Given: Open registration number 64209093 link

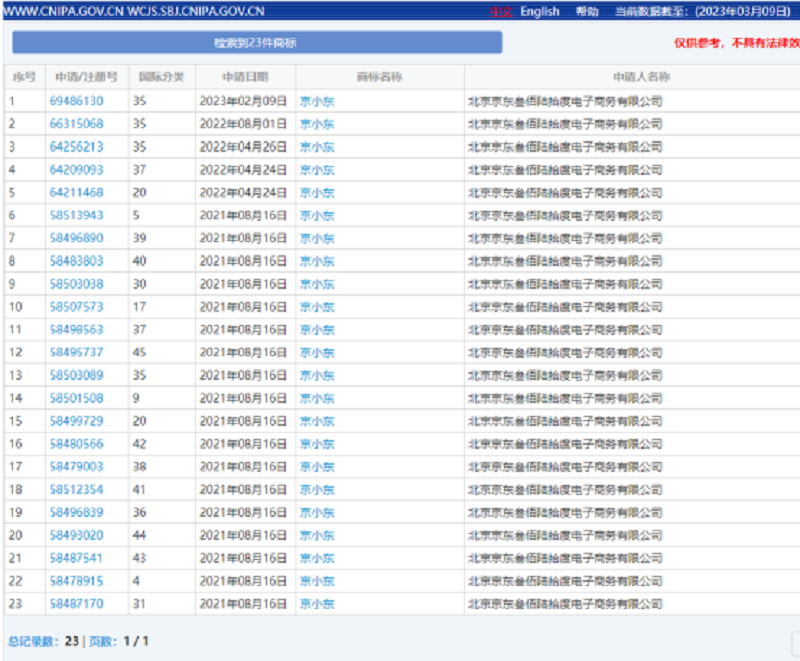Looking at the screenshot, I should coord(77,169).
